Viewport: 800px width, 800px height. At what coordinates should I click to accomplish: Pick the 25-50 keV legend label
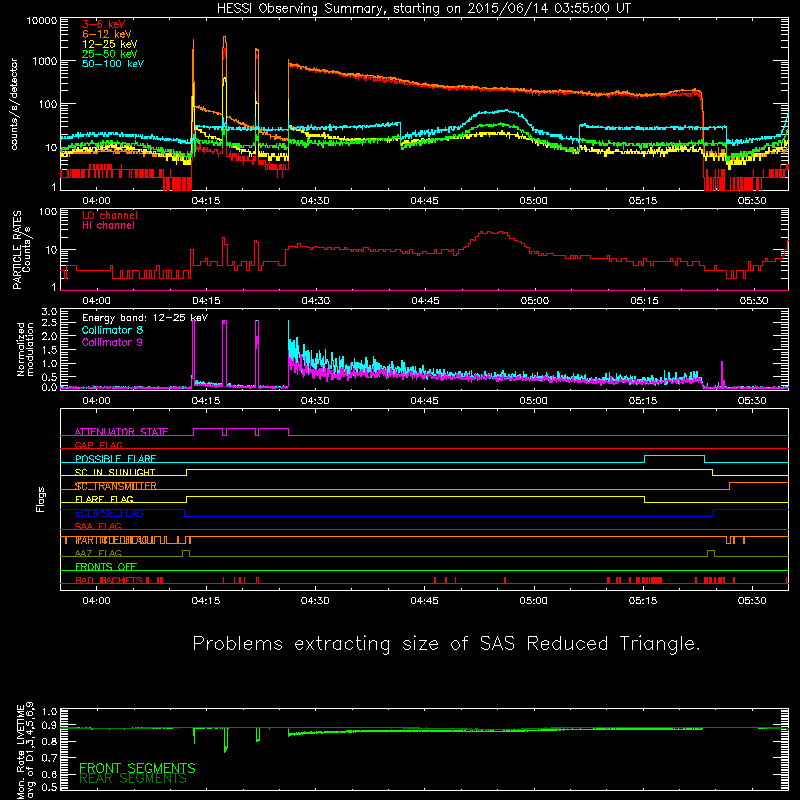click(109, 54)
